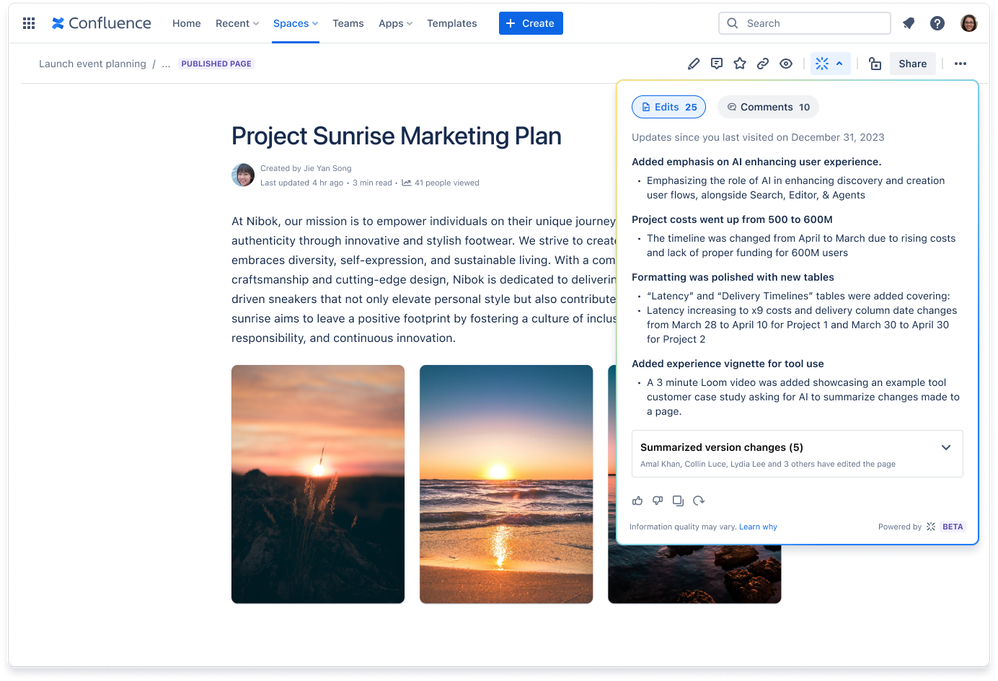Click into the Search field

click(805, 24)
